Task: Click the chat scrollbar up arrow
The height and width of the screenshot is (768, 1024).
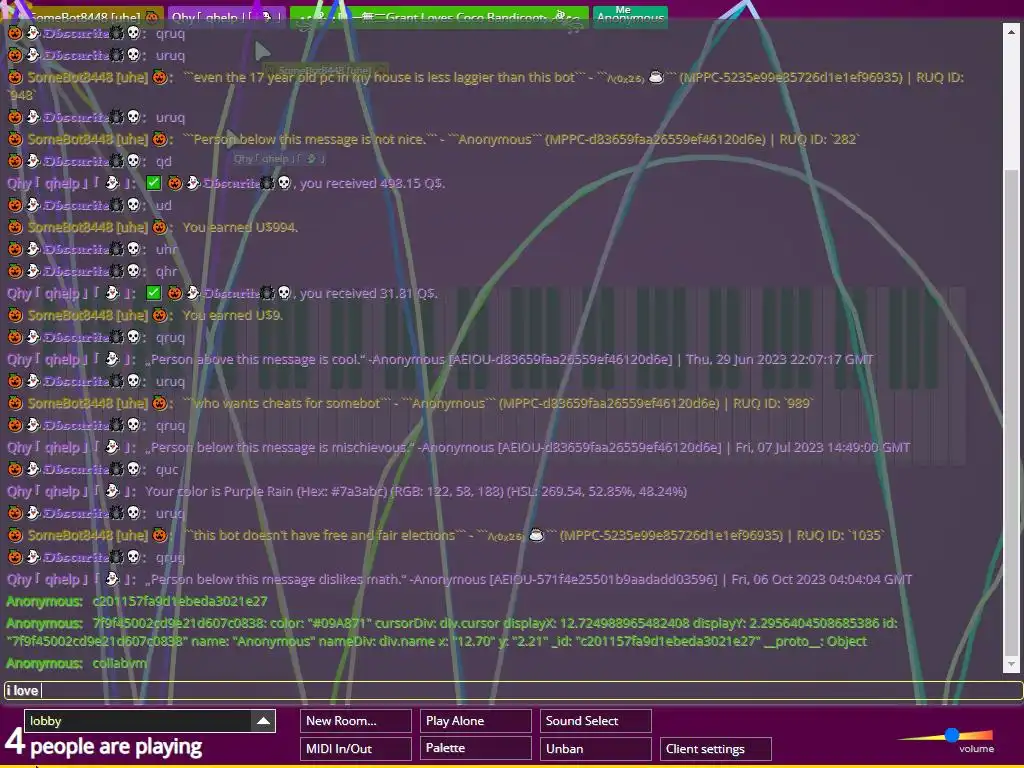Action: coord(1011,31)
